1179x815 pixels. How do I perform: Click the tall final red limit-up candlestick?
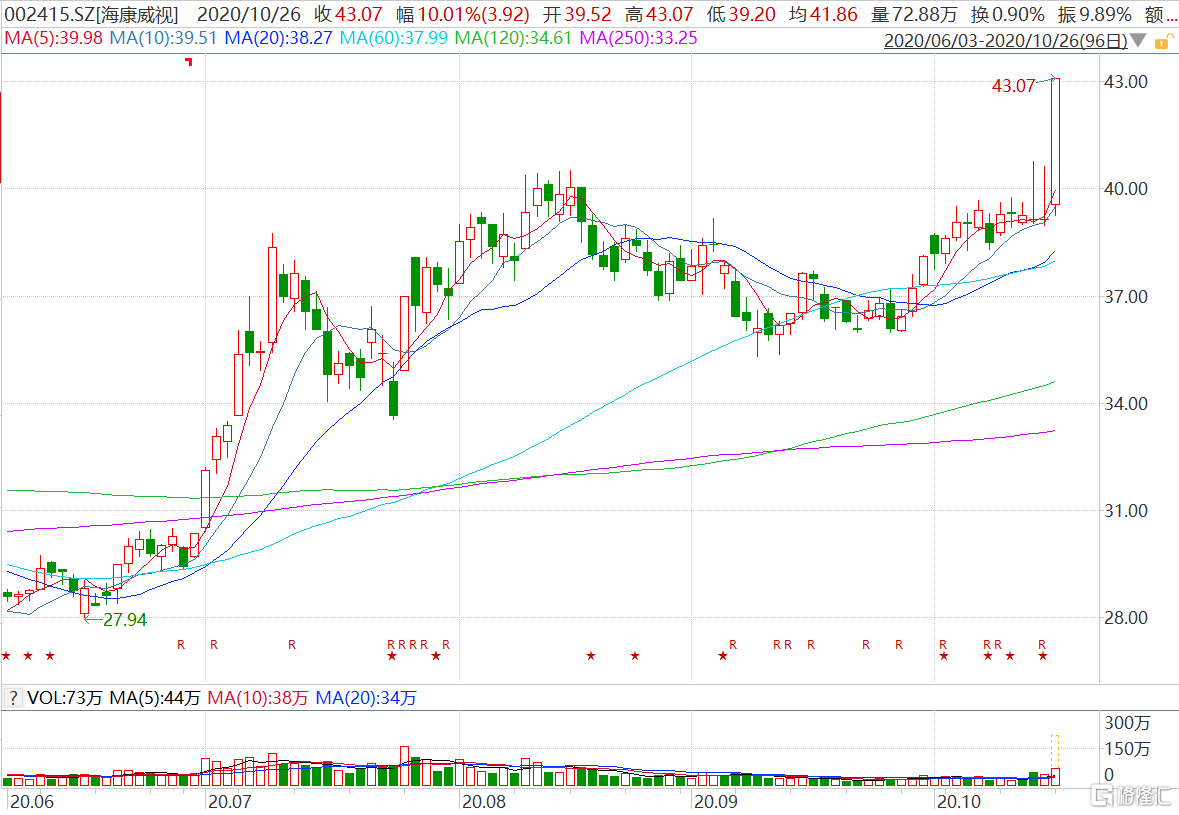pyautogui.click(x=1056, y=141)
